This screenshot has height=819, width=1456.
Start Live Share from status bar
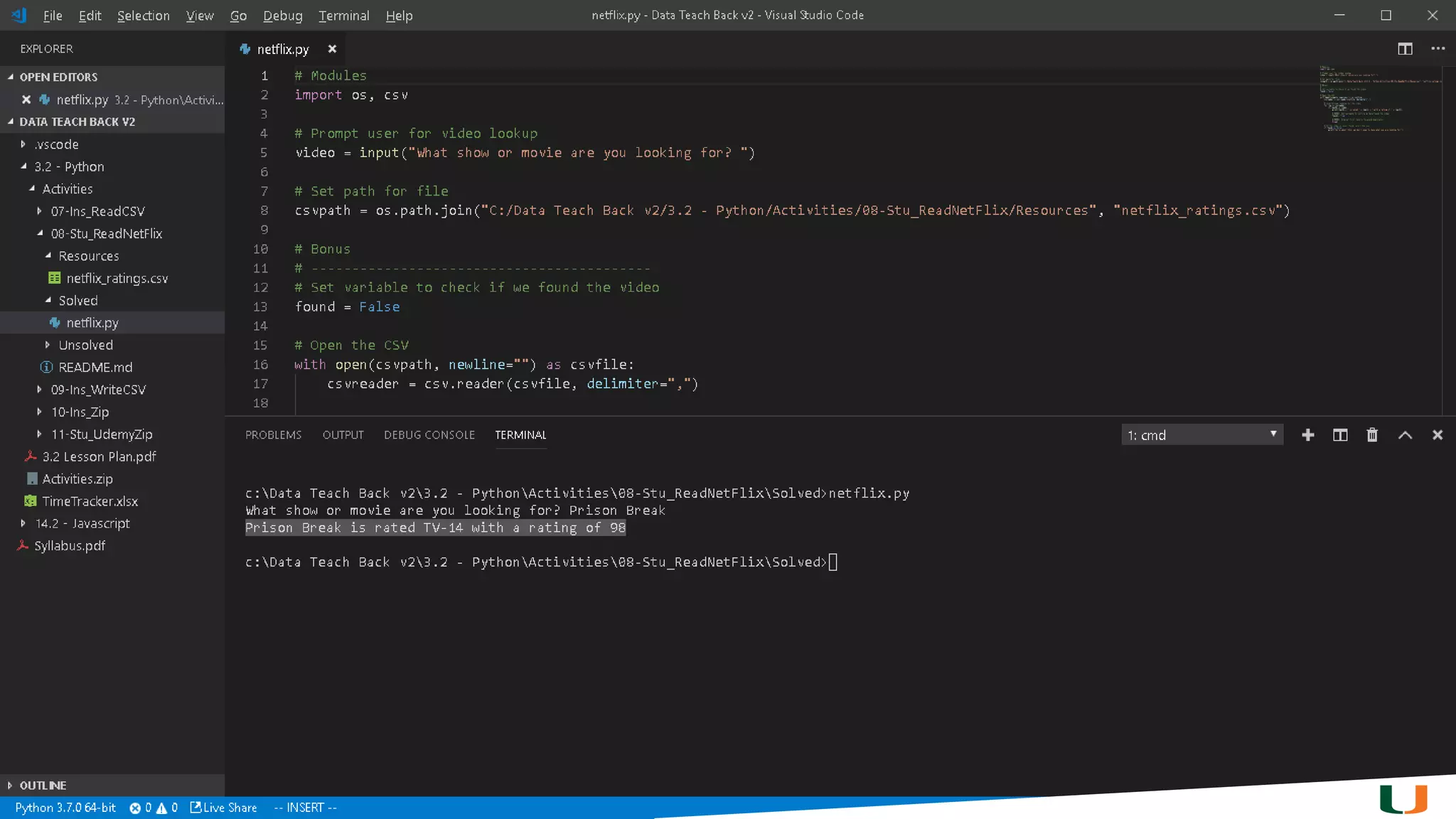[223, 808]
